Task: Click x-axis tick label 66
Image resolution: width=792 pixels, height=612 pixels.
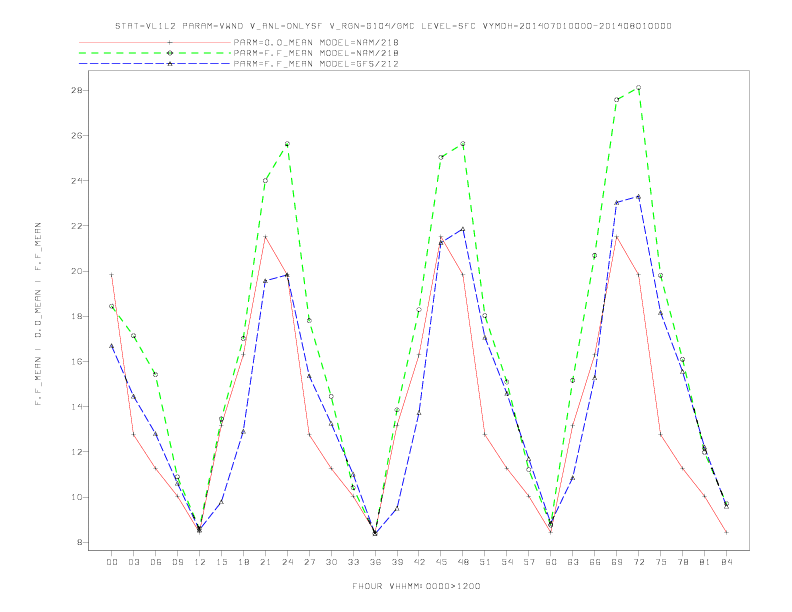Action: (595, 562)
